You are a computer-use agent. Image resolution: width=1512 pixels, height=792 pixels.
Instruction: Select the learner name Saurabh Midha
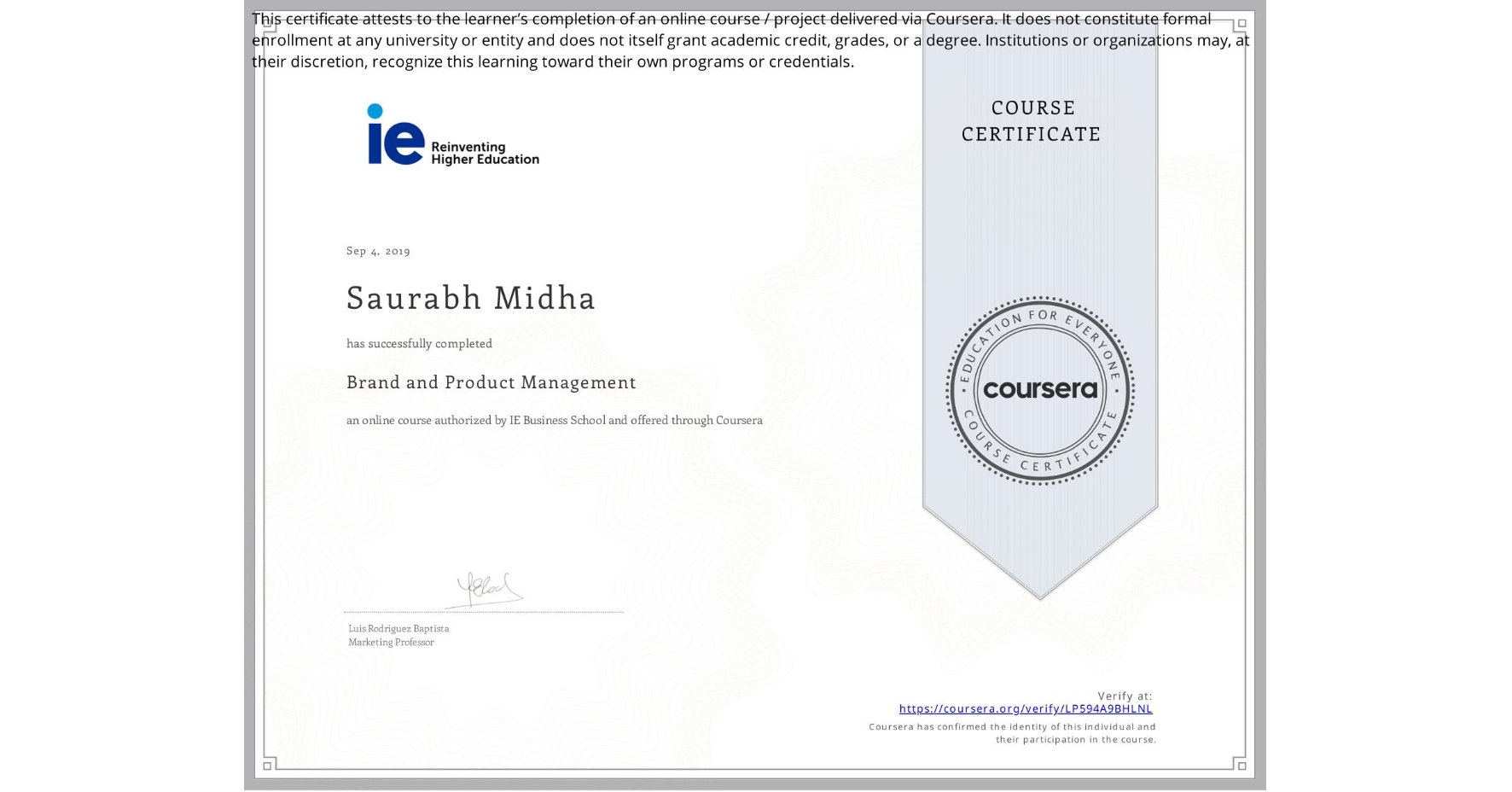pyautogui.click(x=471, y=298)
